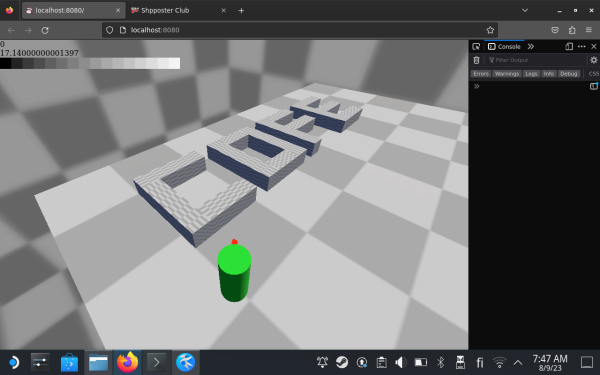The height and width of the screenshot is (375, 600).
Task: Focus the Filter Output field
Action: tap(536, 60)
